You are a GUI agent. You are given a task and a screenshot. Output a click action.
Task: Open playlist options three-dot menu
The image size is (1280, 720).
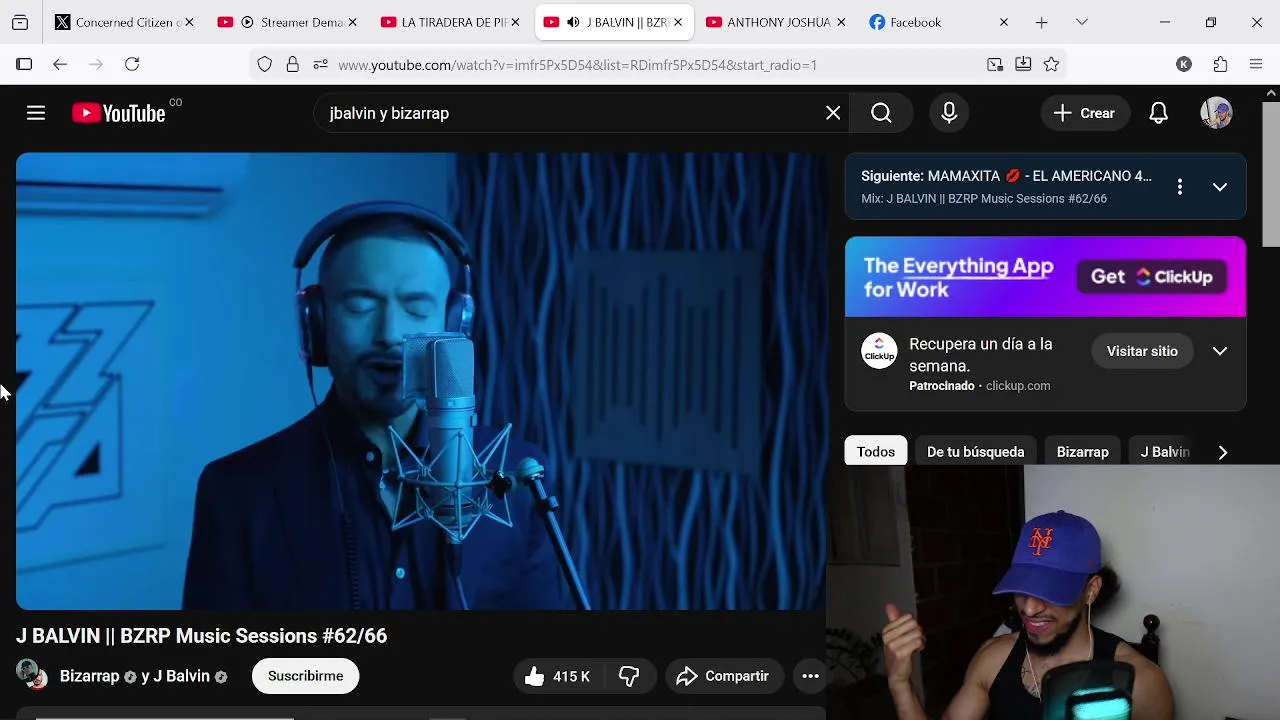point(1180,187)
